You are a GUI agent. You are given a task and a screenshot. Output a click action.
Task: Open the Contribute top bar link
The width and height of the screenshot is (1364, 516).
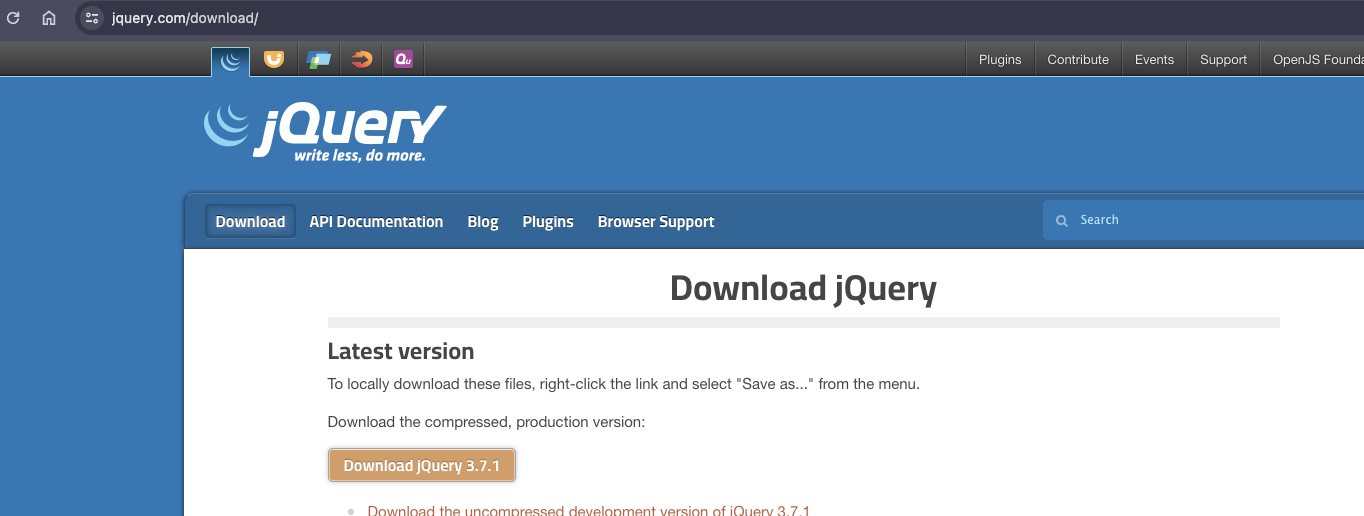coord(1078,59)
